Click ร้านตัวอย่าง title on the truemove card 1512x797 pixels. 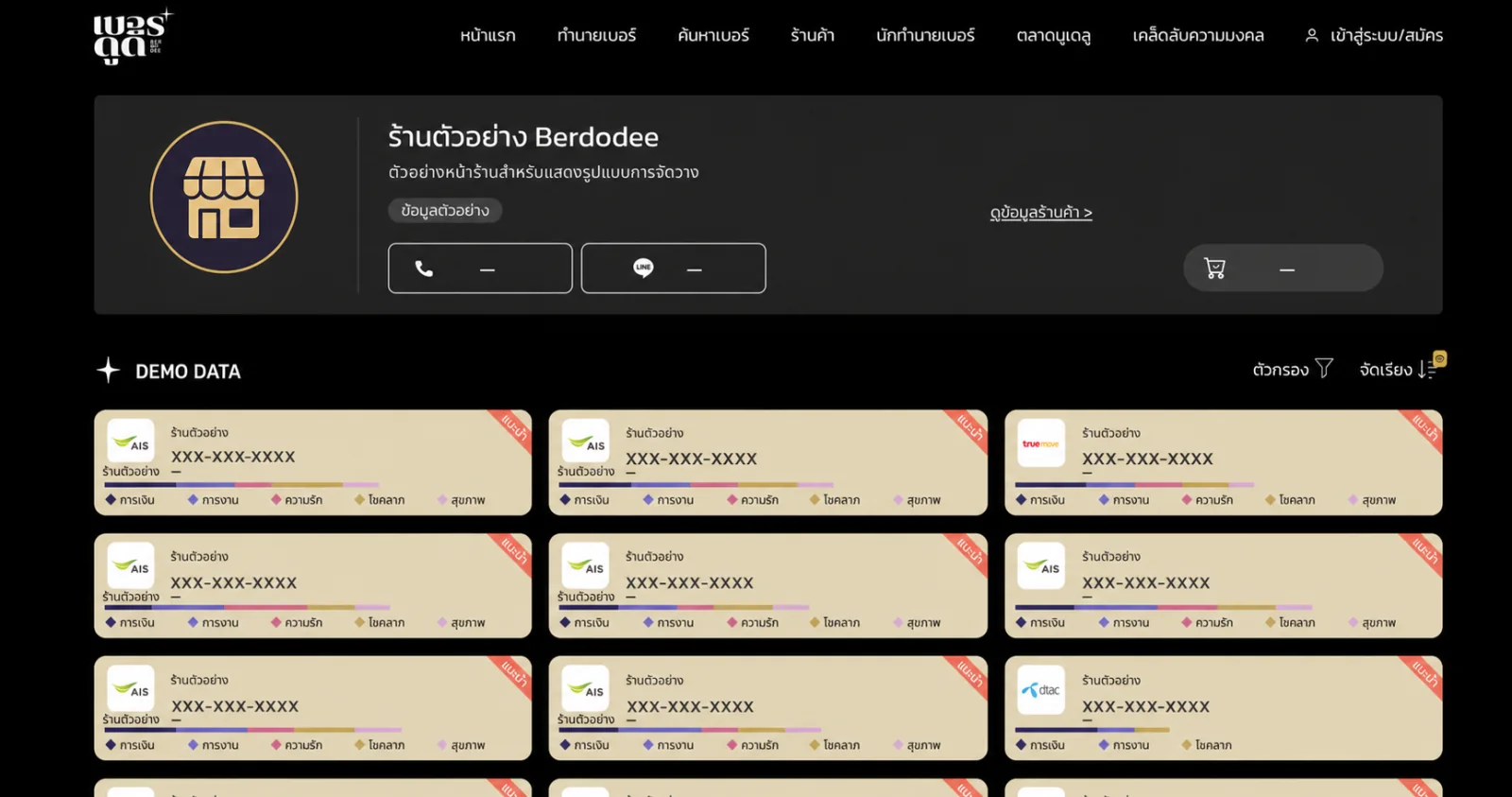(x=1111, y=433)
